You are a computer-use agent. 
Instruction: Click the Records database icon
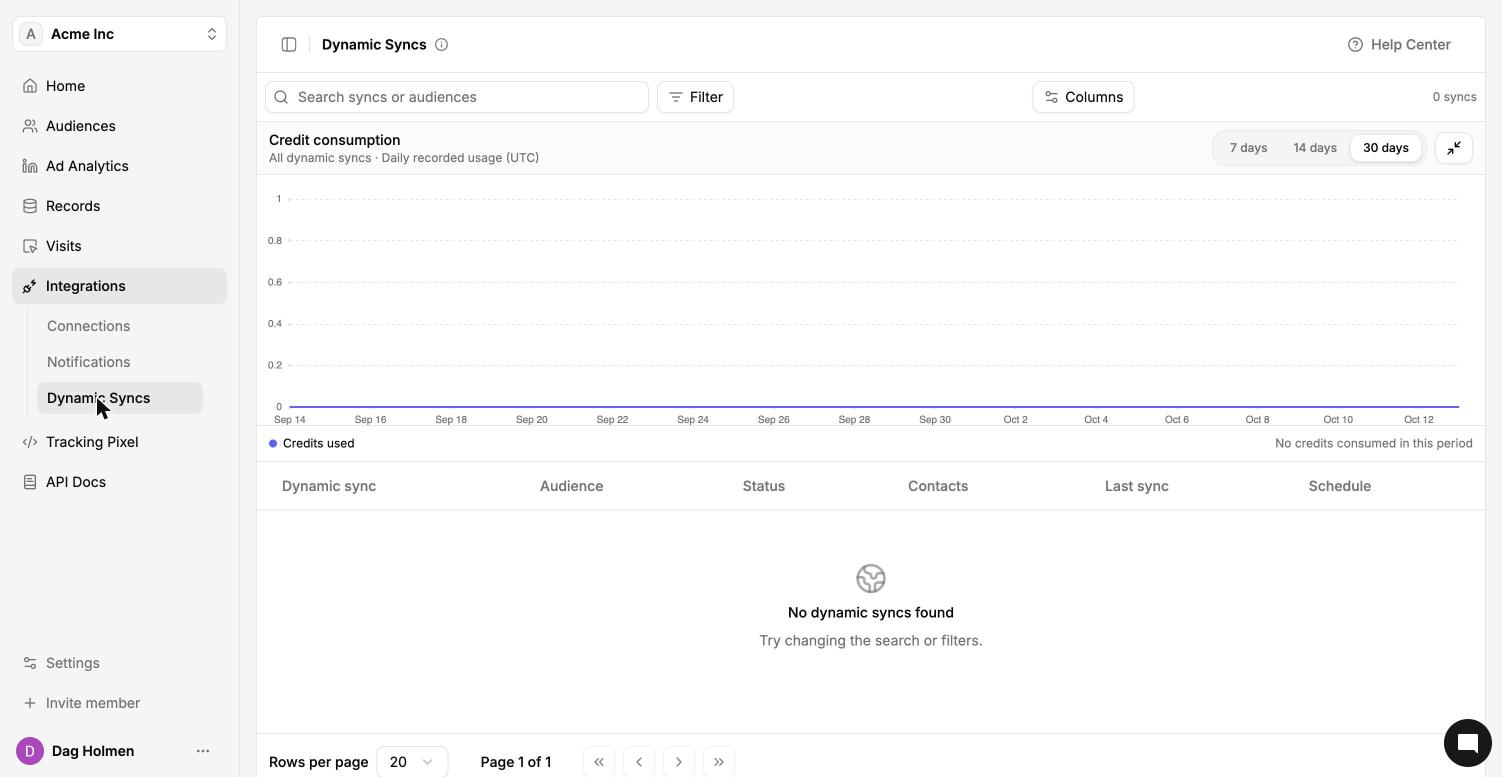(x=30, y=206)
